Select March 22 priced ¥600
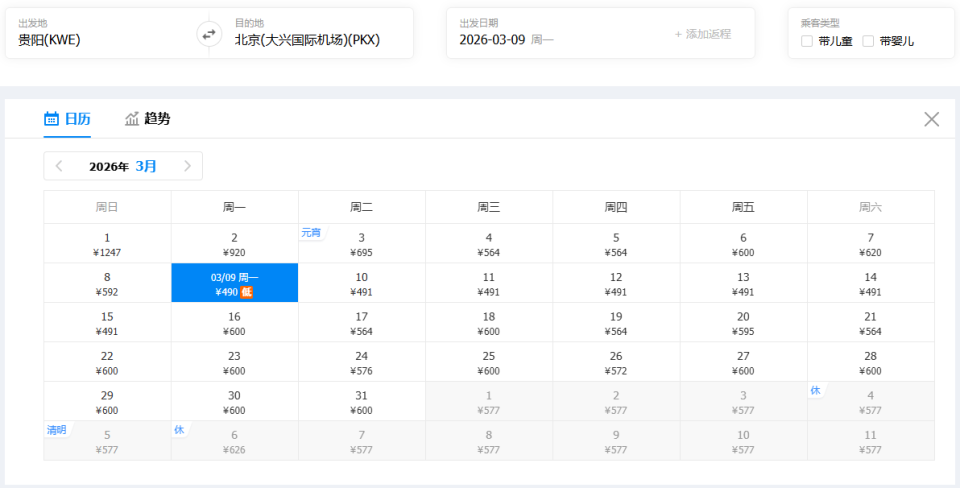Screen dimensions: 960x488 coord(107,362)
